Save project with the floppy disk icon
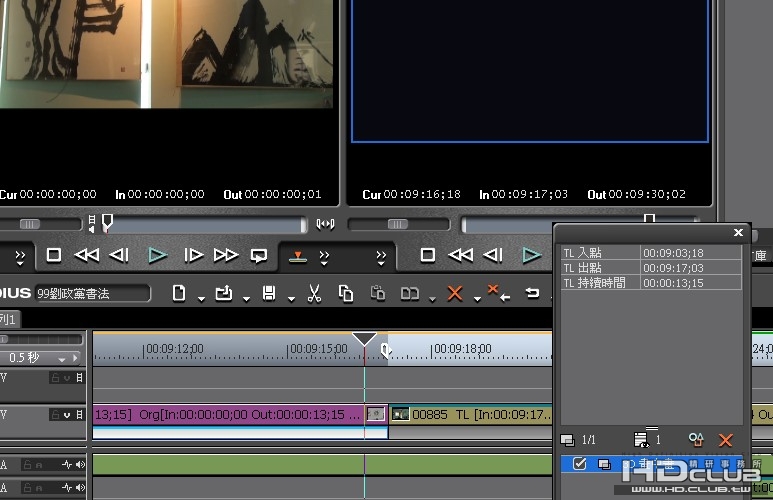 269,293
